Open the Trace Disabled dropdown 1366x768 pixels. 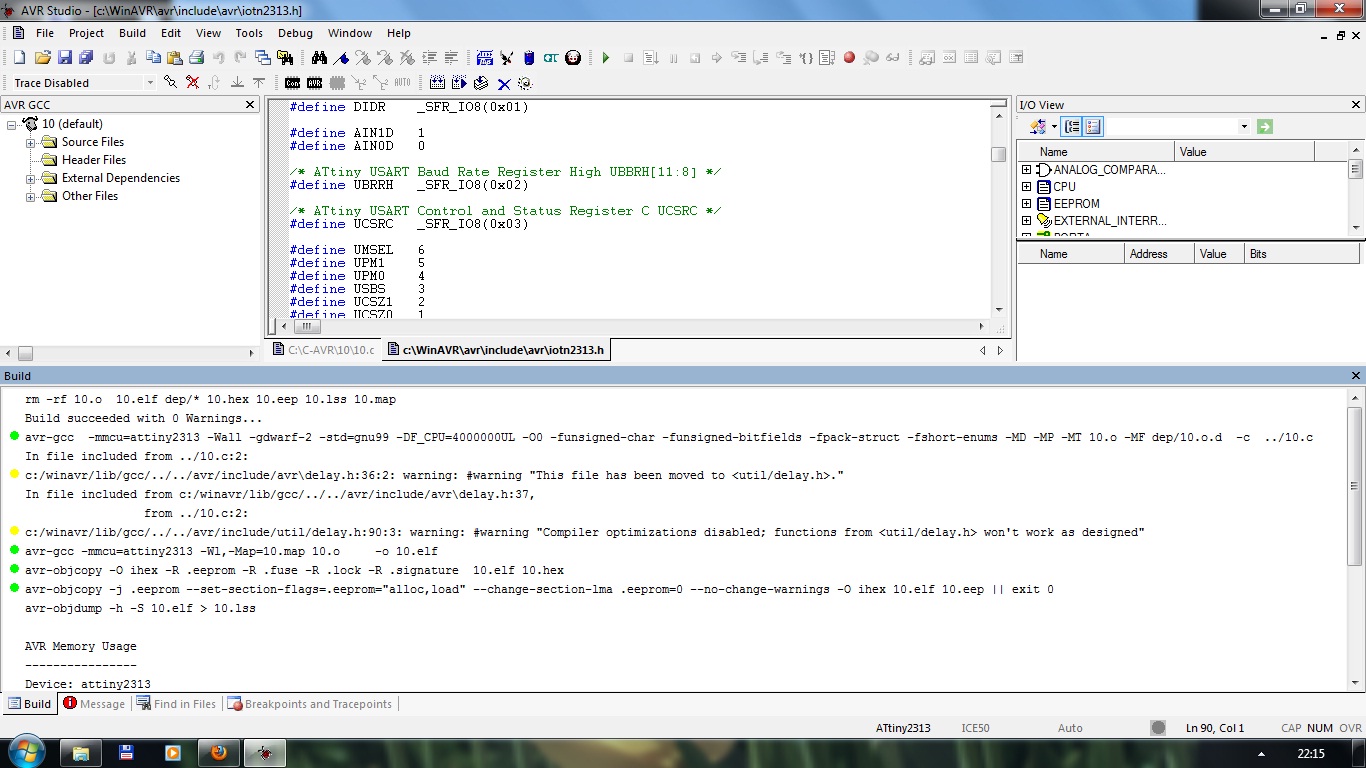(150, 83)
